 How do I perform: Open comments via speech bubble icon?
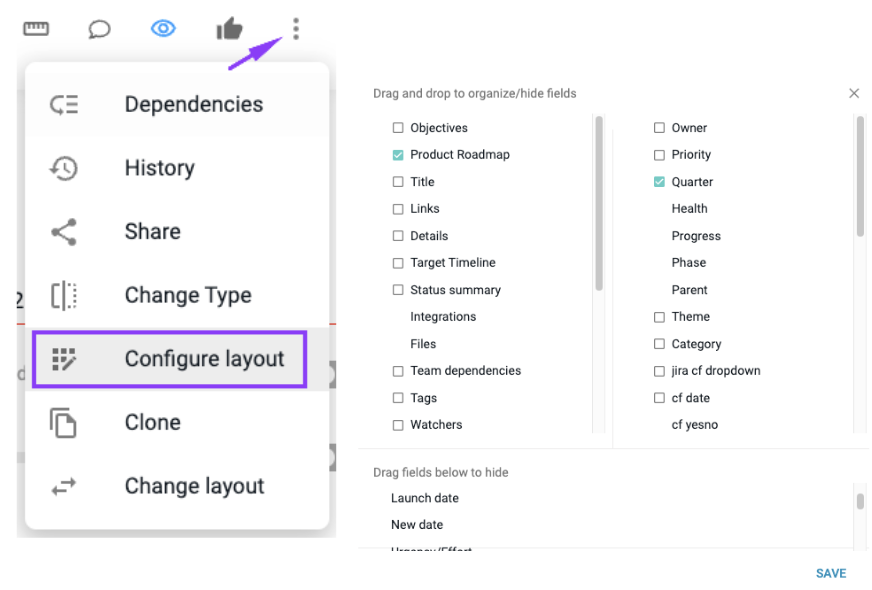click(99, 29)
